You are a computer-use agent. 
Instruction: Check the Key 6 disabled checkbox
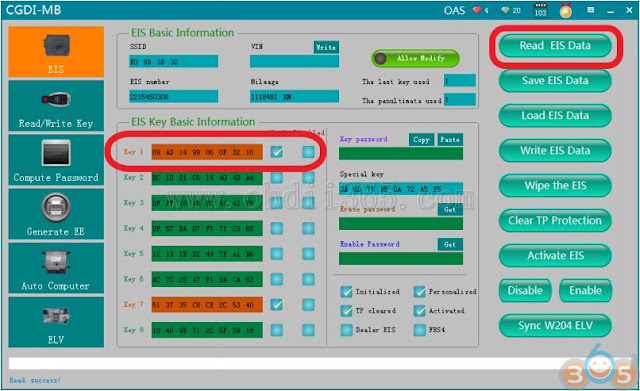click(309, 279)
